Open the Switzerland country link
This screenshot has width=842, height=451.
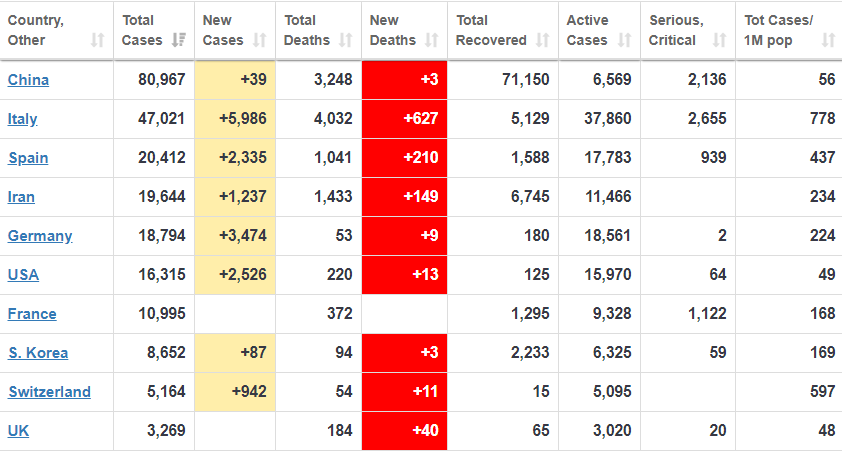49,392
